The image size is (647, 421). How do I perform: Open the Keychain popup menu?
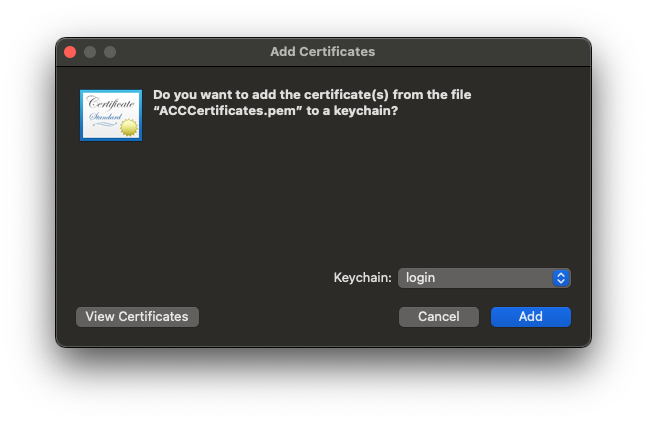[484, 278]
